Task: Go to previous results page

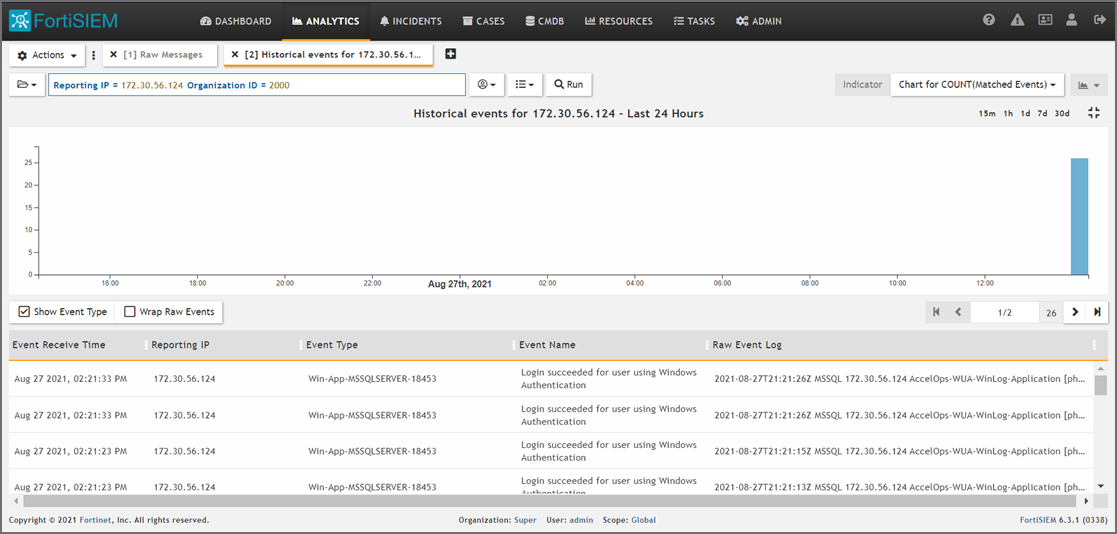Action: pos(958,312)
